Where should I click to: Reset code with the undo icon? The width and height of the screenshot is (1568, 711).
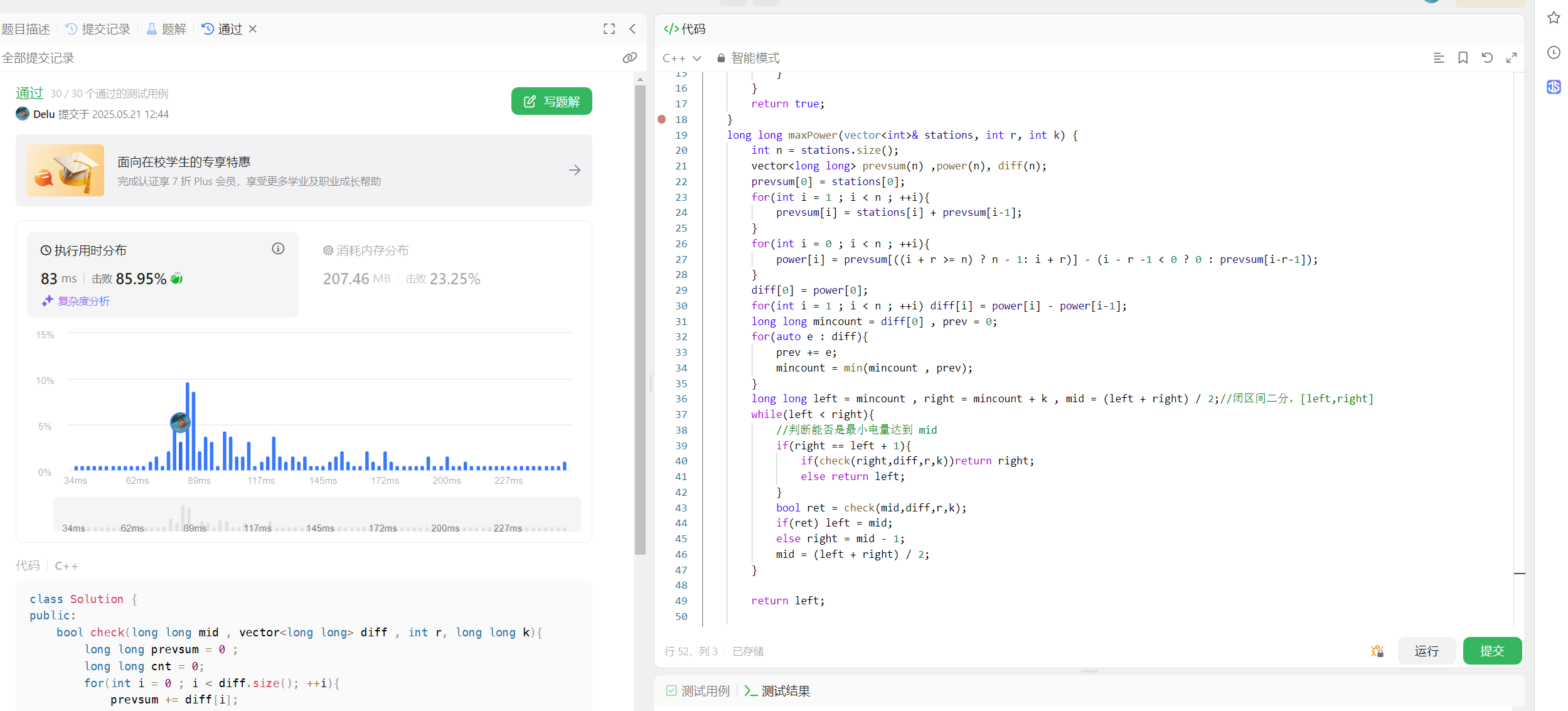[x=1487, y=58]
